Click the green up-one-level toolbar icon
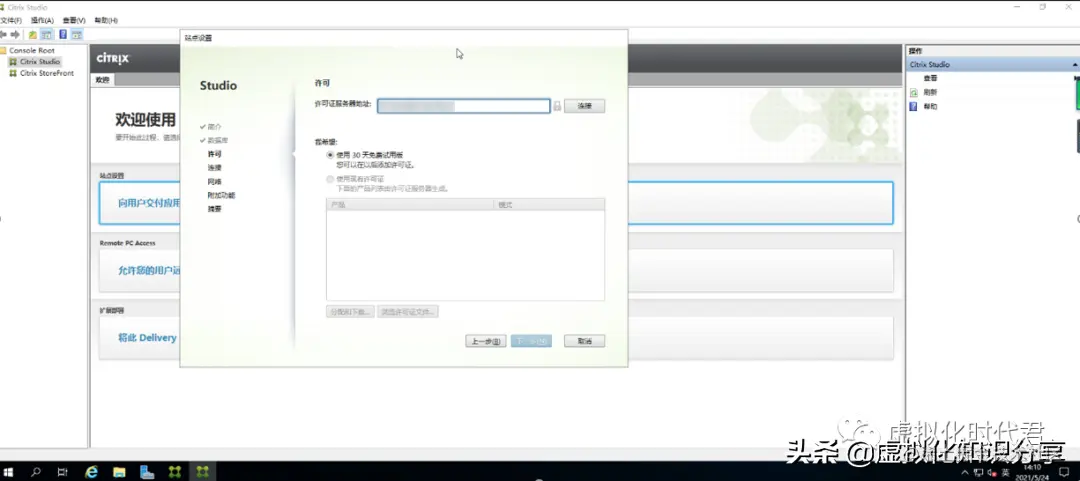The width and height of the screenshot is (1080, 481). [32, 34]
